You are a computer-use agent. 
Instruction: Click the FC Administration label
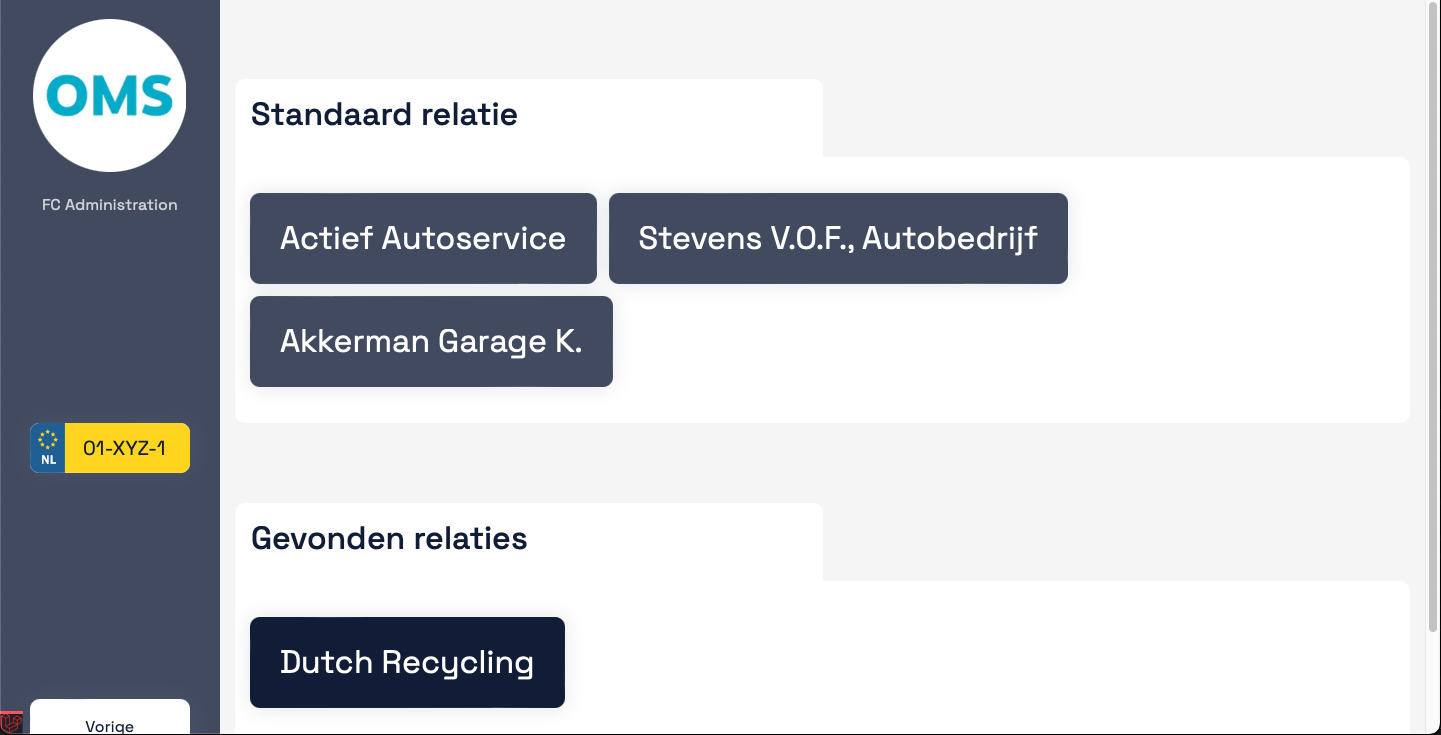click(110, 205)
